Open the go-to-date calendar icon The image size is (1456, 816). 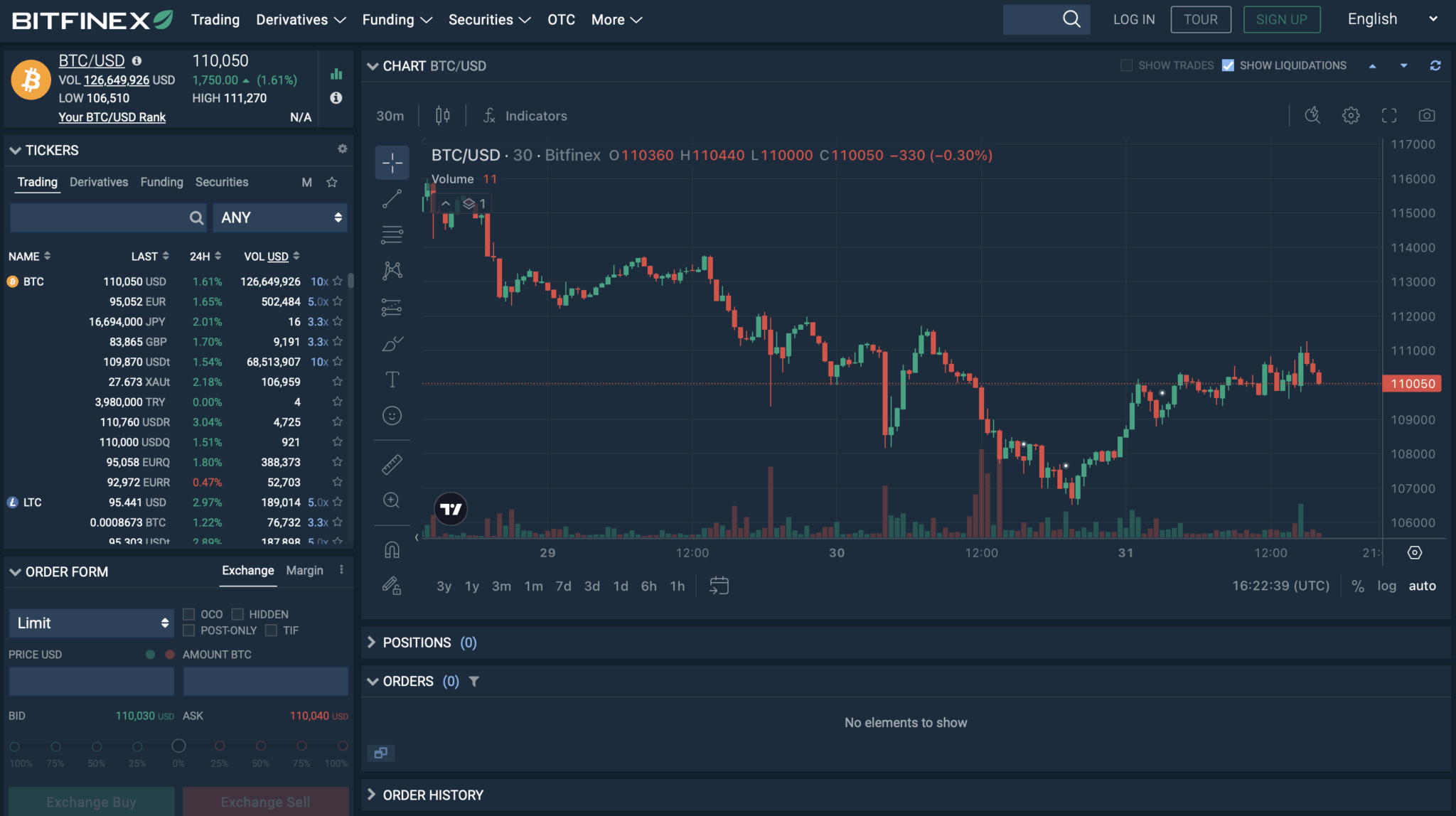[719, 586]
